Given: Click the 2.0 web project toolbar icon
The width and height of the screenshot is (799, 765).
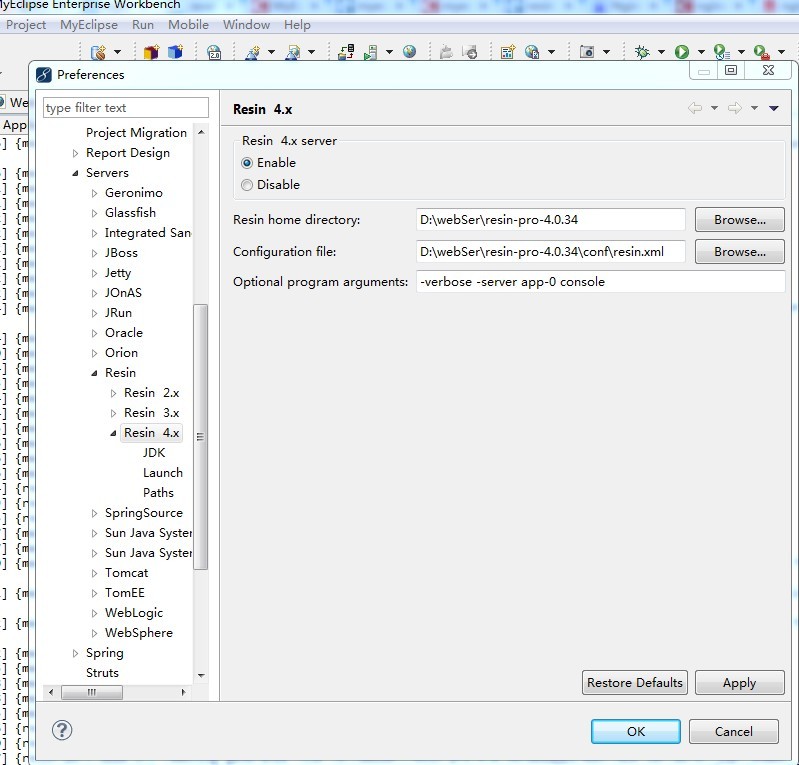Looking at the screenshot, I should 214,52.
